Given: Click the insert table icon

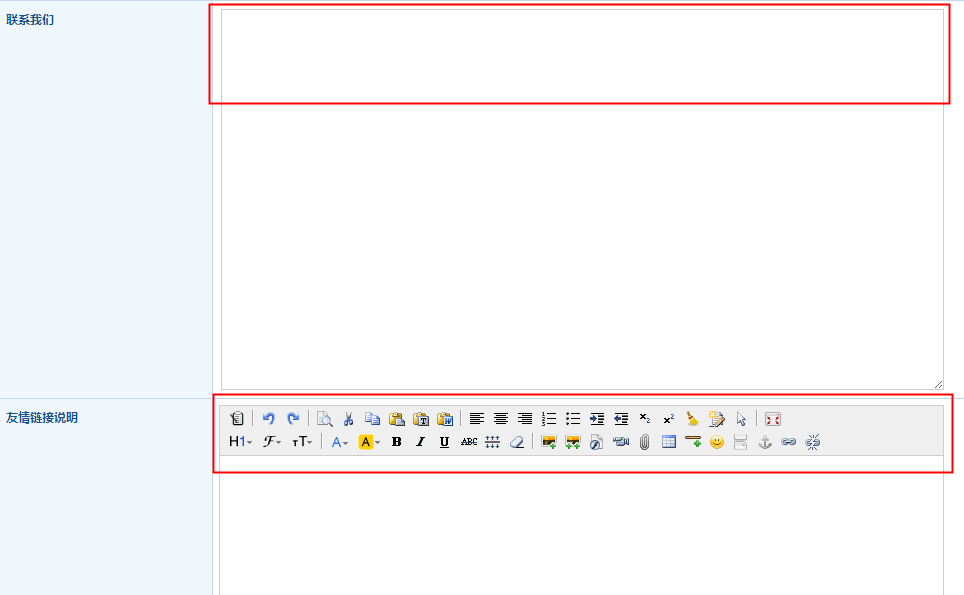Looking at the screenshot, I should click(669, 442).
